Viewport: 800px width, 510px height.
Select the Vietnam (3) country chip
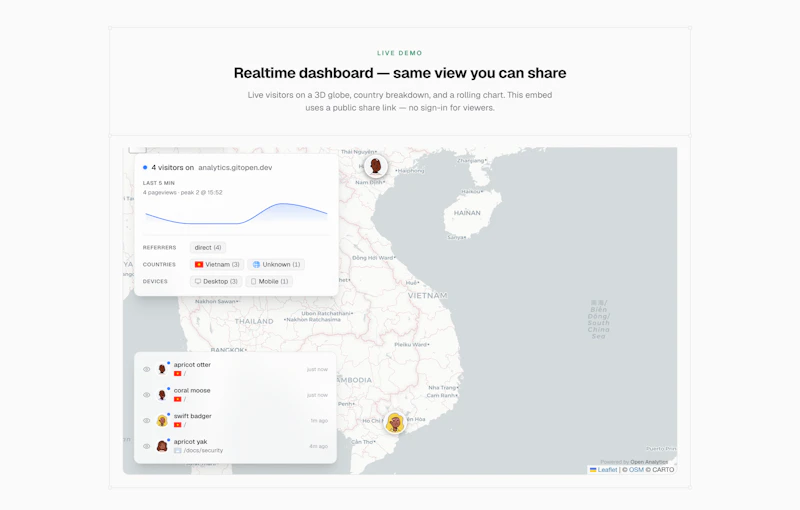[217, 264]
